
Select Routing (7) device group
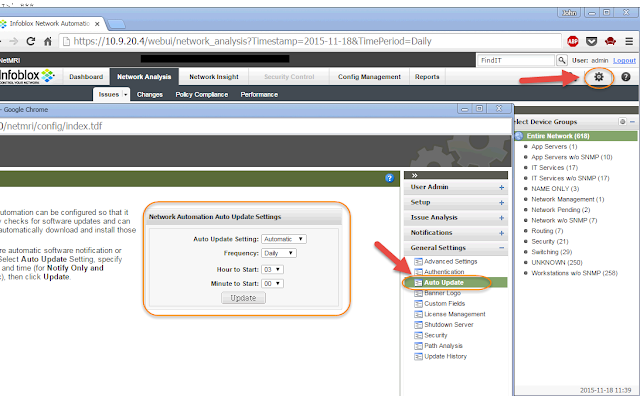tap(547, 231)
